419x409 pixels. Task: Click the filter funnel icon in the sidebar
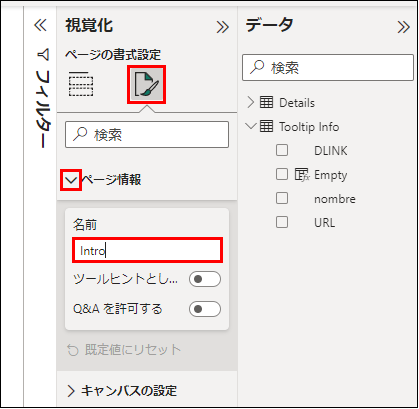pyautogui.click(x=43, y=55)
